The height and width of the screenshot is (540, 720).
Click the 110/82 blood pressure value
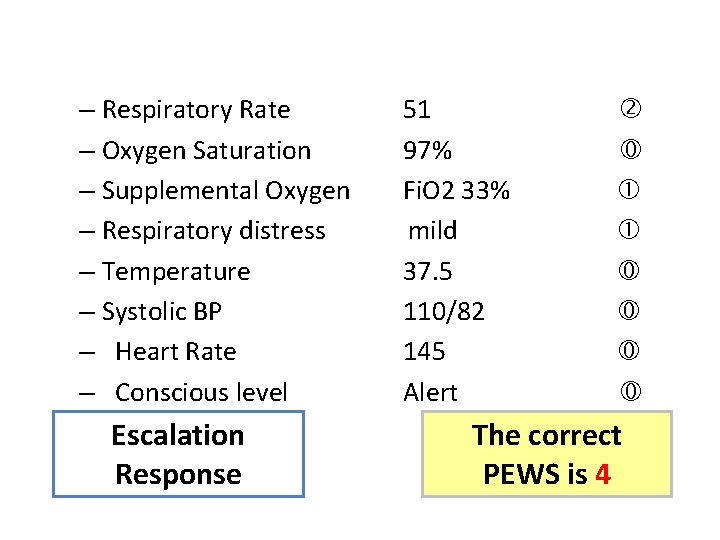(x=444, y=312)
